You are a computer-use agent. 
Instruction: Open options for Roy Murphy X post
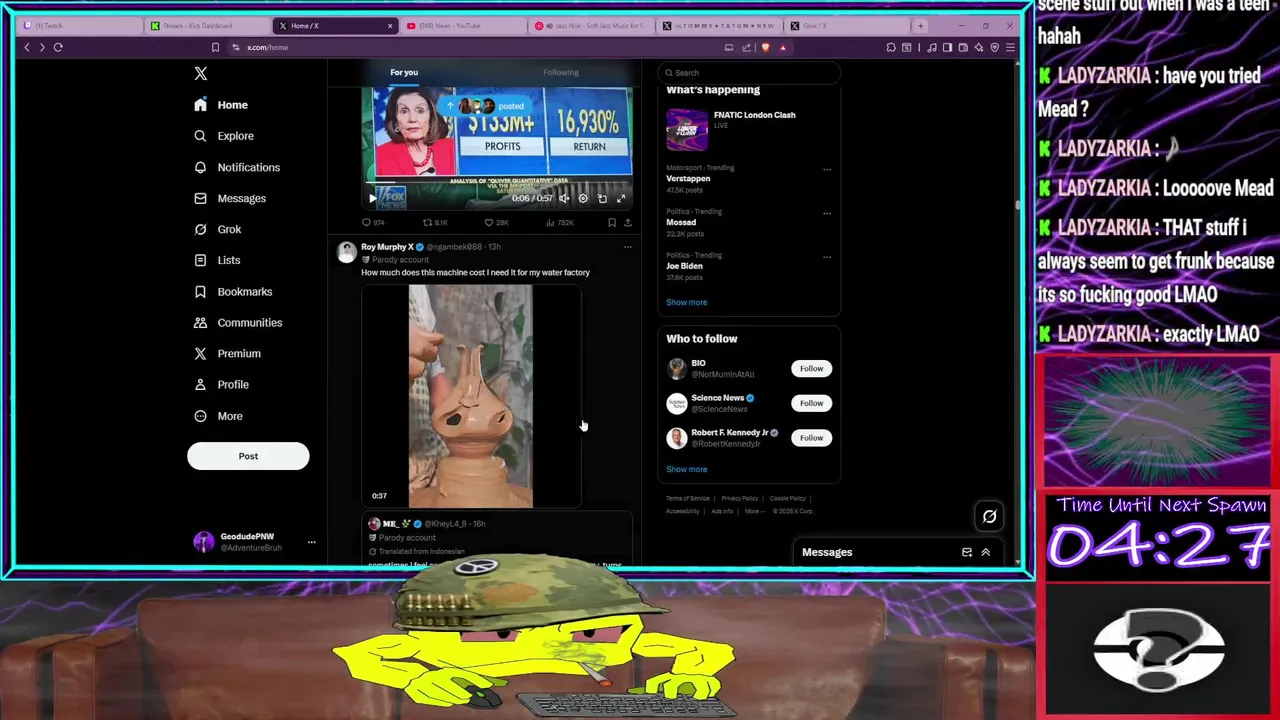(627, 247)
